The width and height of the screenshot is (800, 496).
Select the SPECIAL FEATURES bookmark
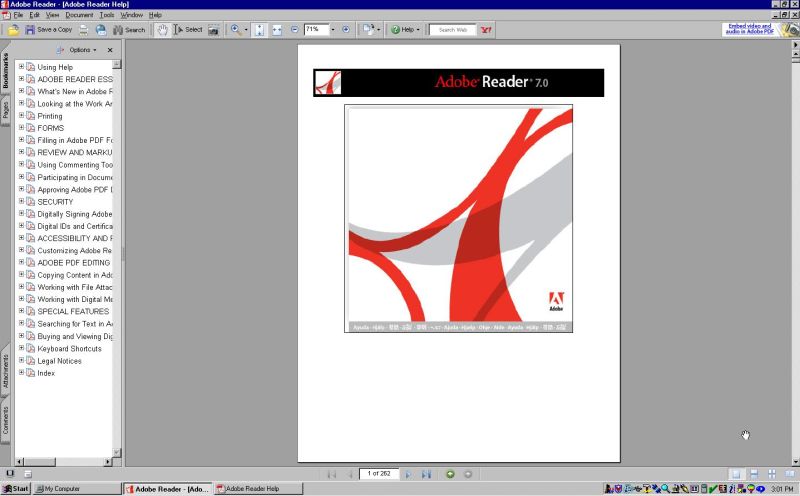pos(73,311)
